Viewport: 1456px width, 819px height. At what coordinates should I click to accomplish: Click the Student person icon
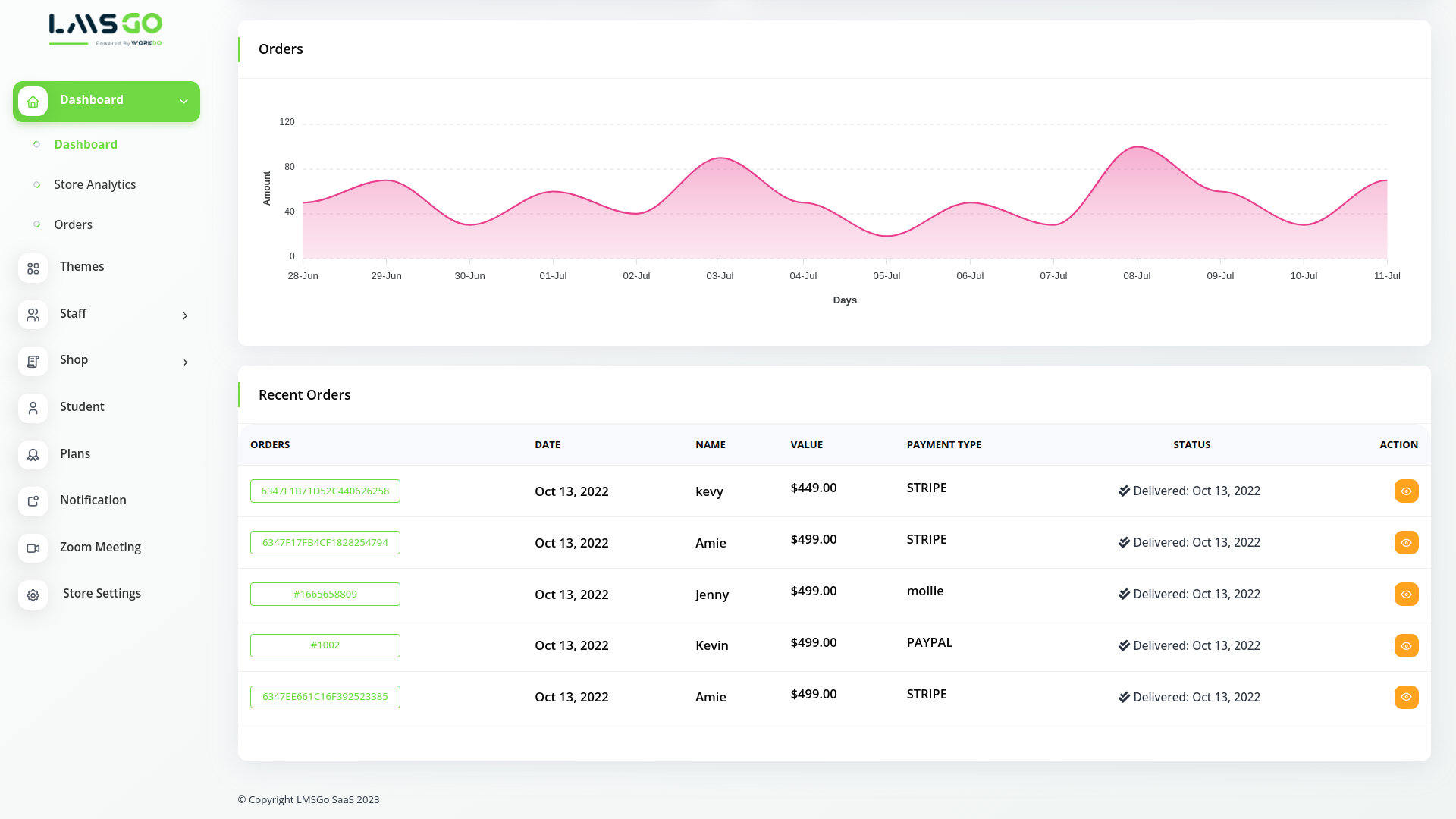pos(33,409)
